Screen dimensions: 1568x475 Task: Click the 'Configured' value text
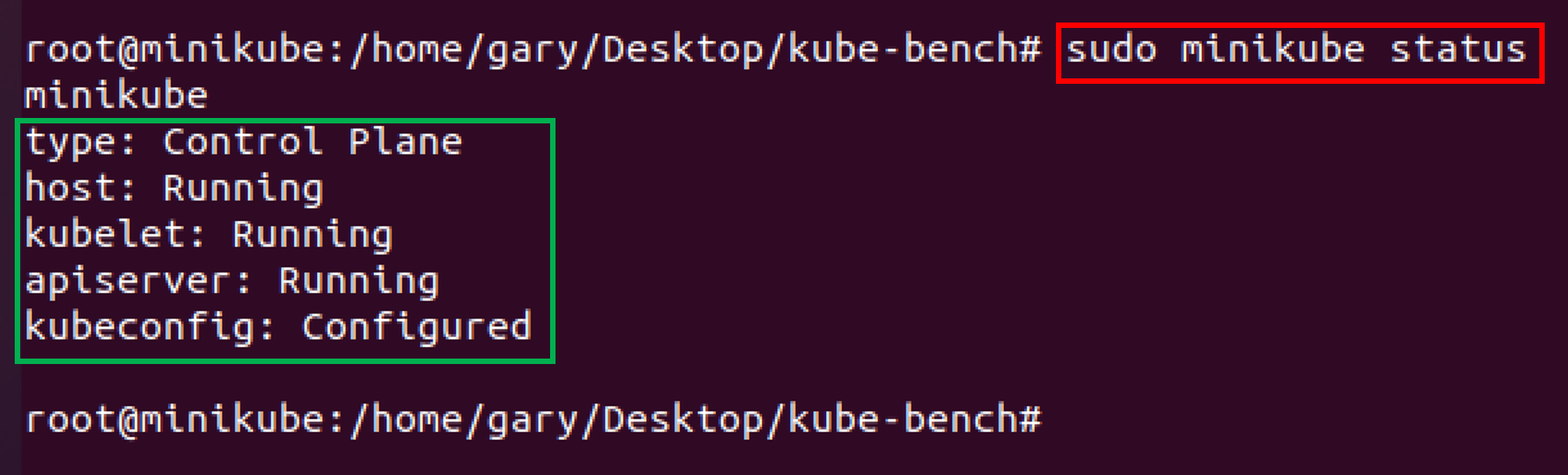417,328
